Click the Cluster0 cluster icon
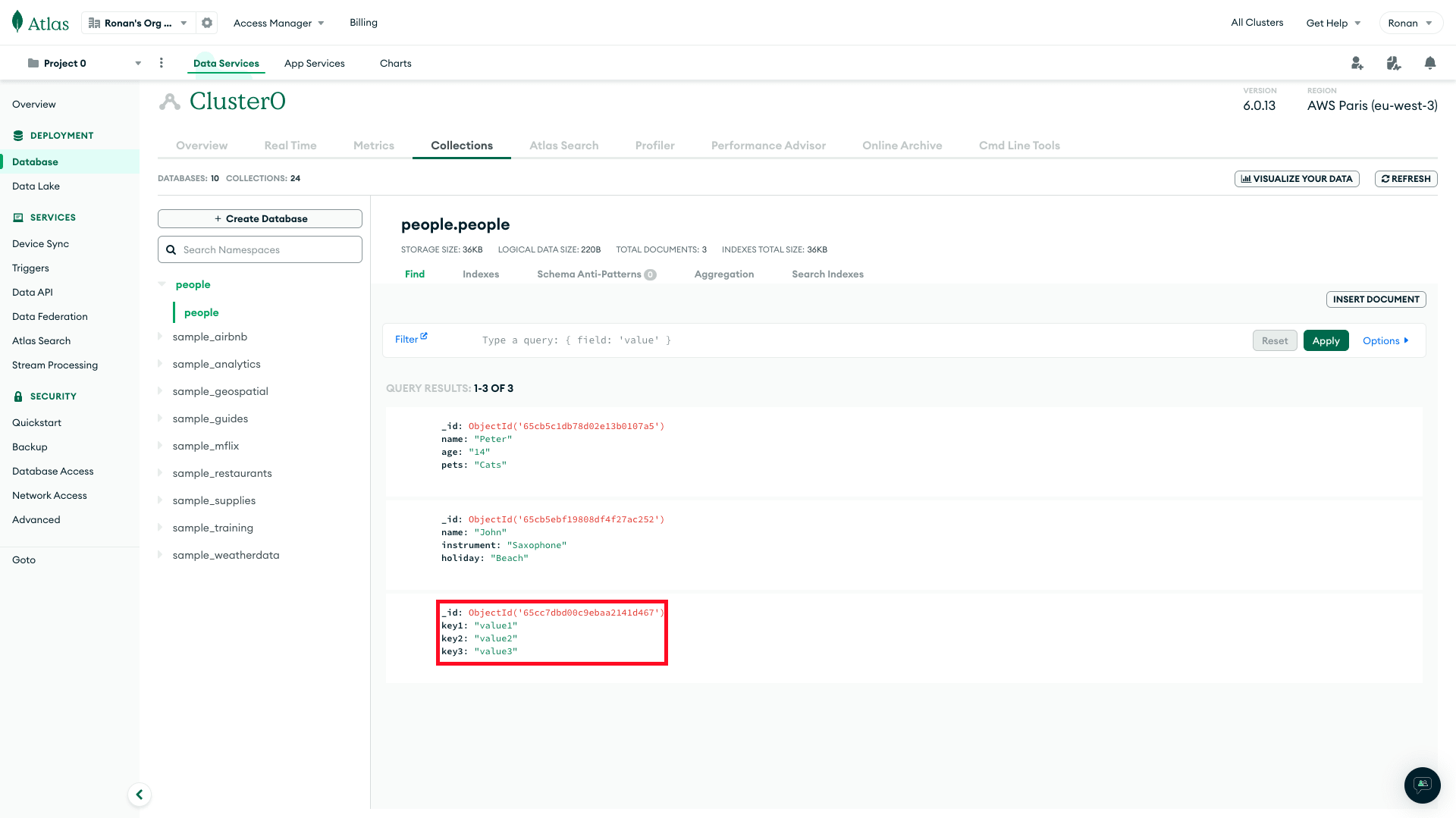The height and width of the screenshot is (818, 1456). pos(169,102)
